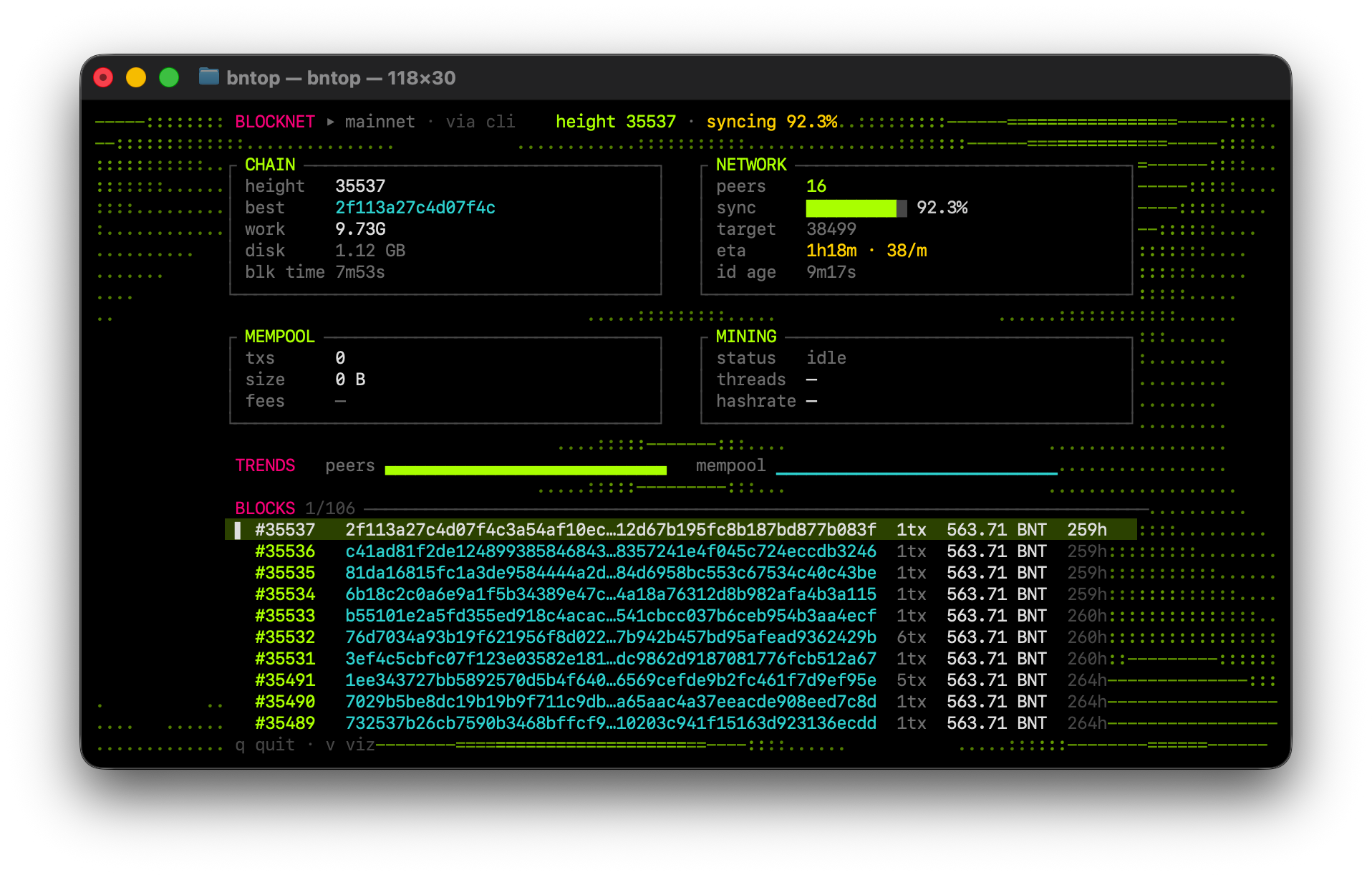Click the 'q quit' shortcut hint

pyautogui.click(x=265, y=745)
